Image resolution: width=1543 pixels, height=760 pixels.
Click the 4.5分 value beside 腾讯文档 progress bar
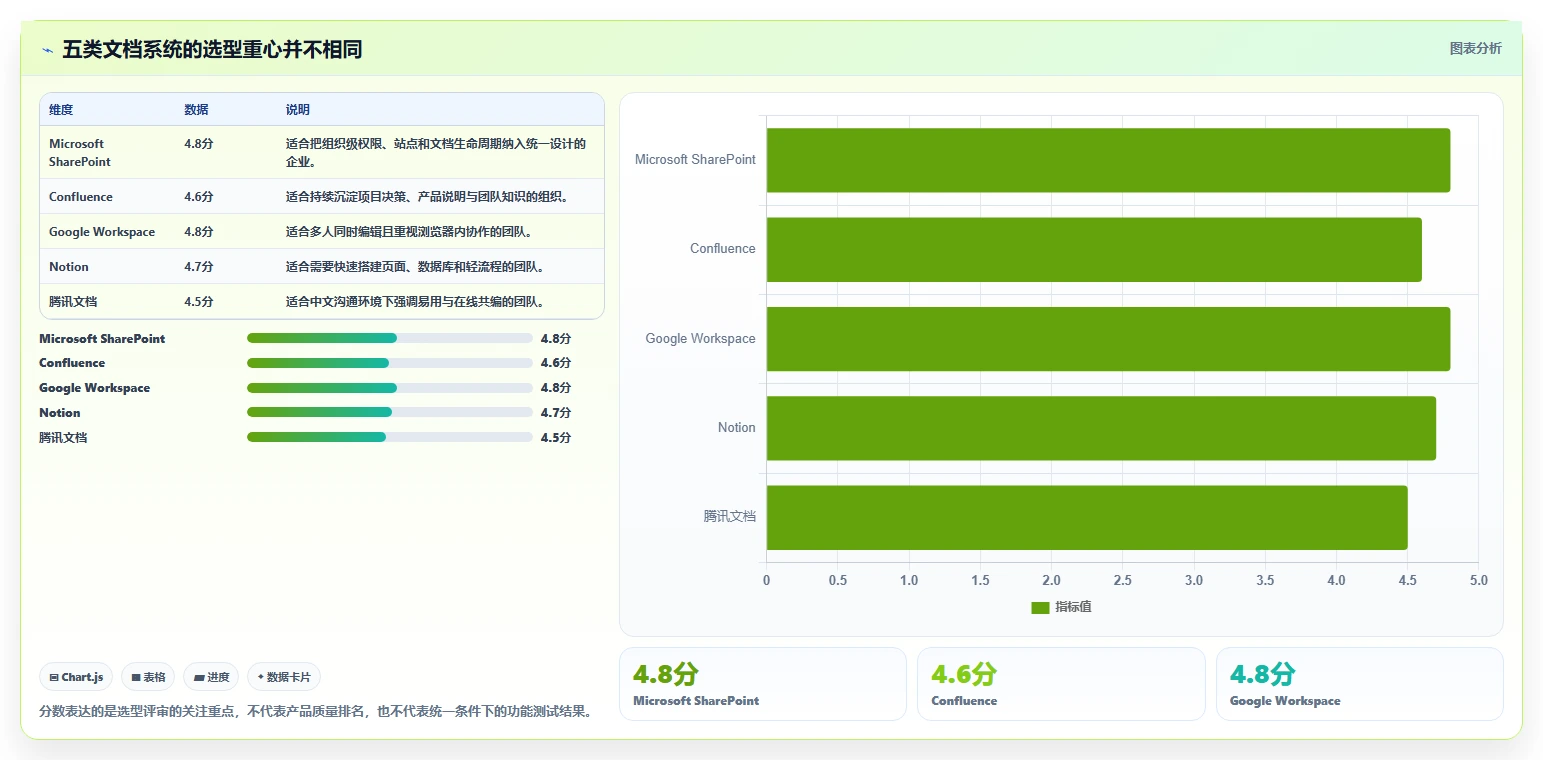[556, 438]
